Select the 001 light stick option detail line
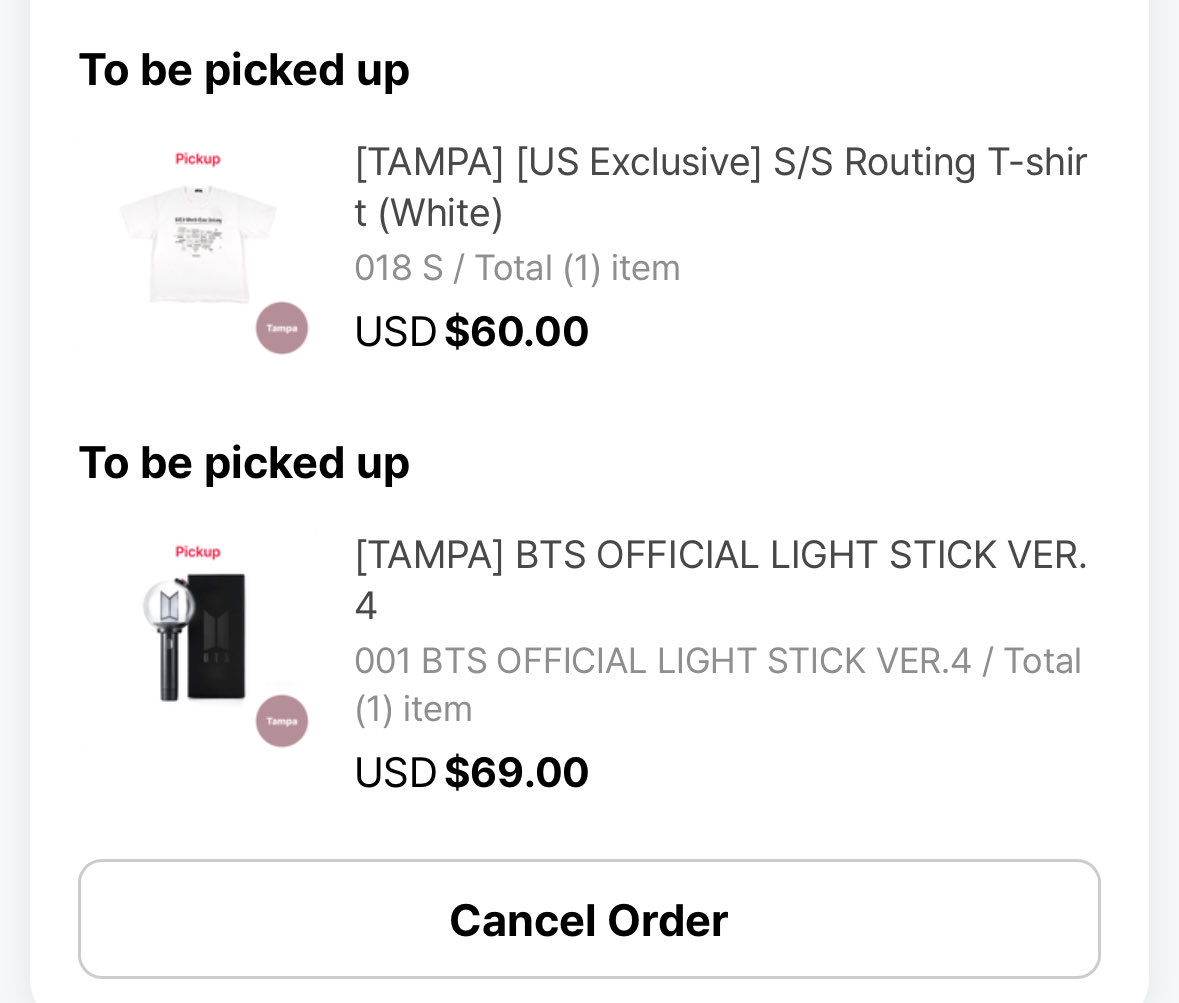This screenshot has height=1003, width=1179. click(717, 684)
